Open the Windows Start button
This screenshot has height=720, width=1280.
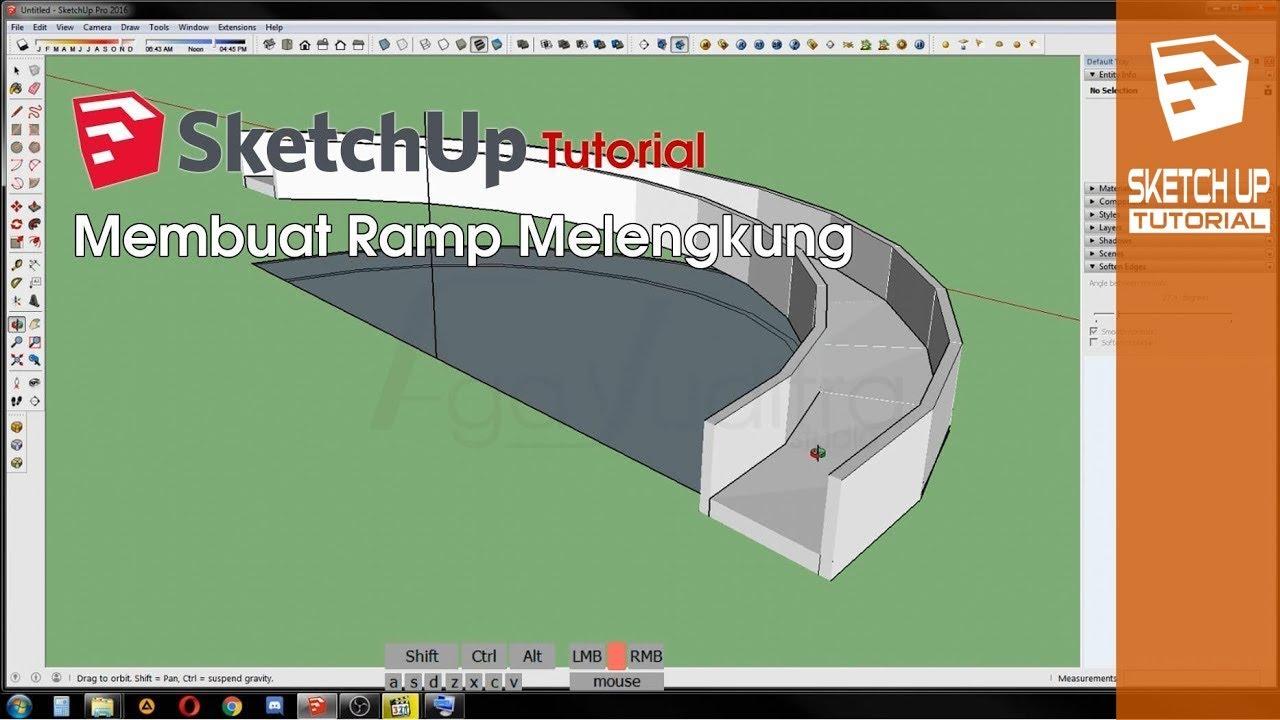coord(17,706)
